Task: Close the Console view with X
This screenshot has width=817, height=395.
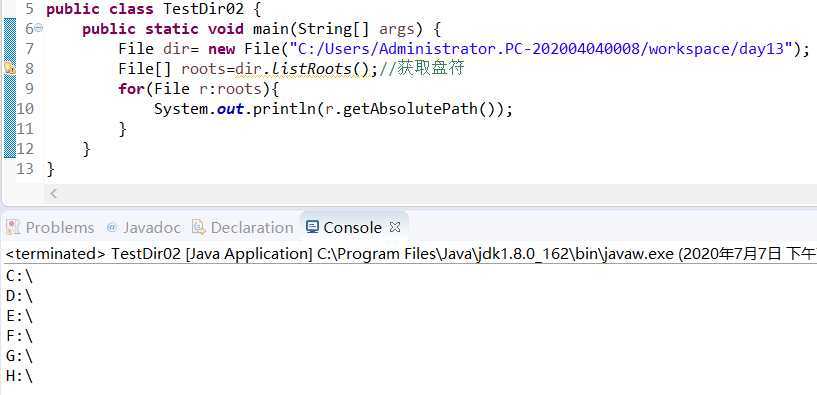Action: 395,227
